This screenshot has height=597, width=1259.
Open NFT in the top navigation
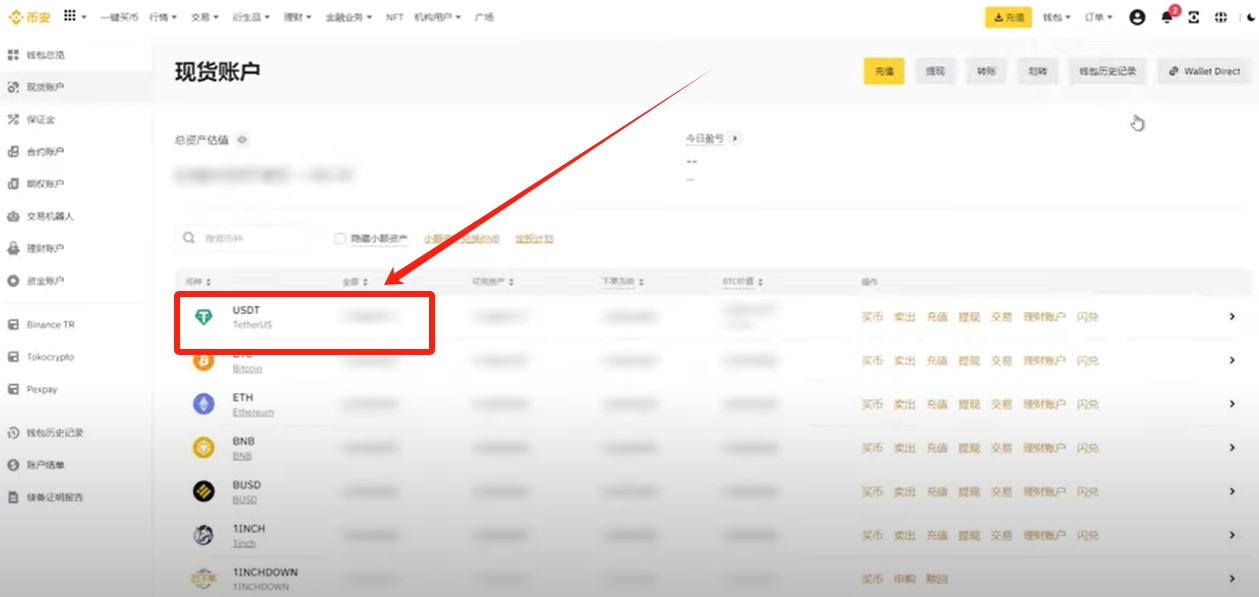[x=395, y=18]
